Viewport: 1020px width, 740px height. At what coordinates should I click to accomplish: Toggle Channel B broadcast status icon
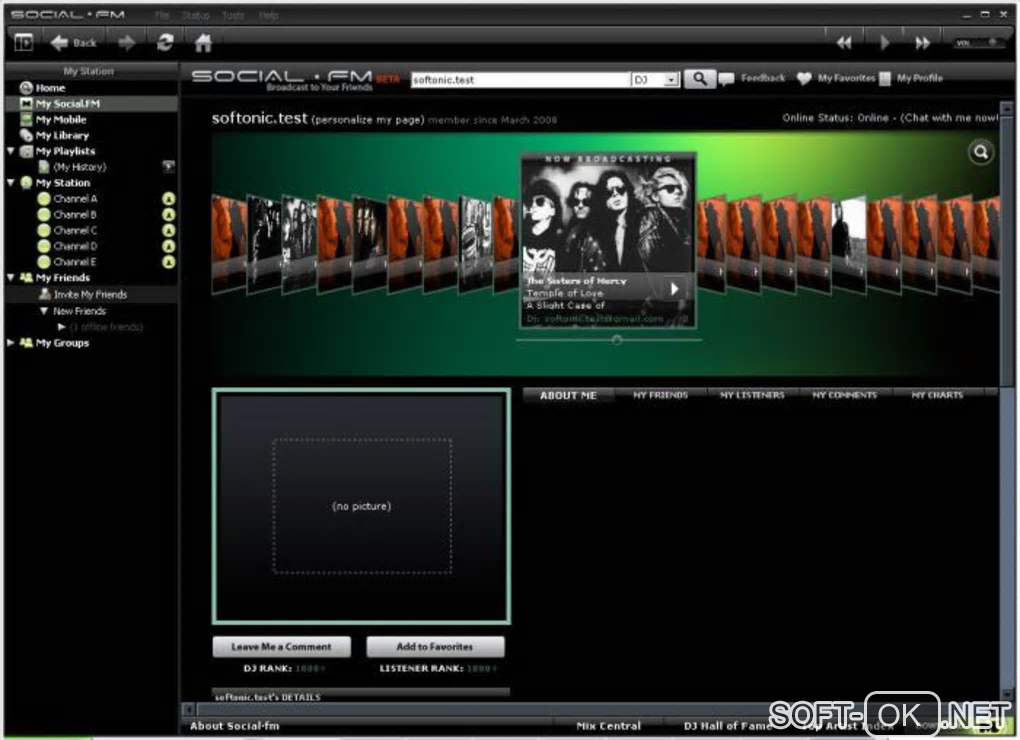point(168,215)
